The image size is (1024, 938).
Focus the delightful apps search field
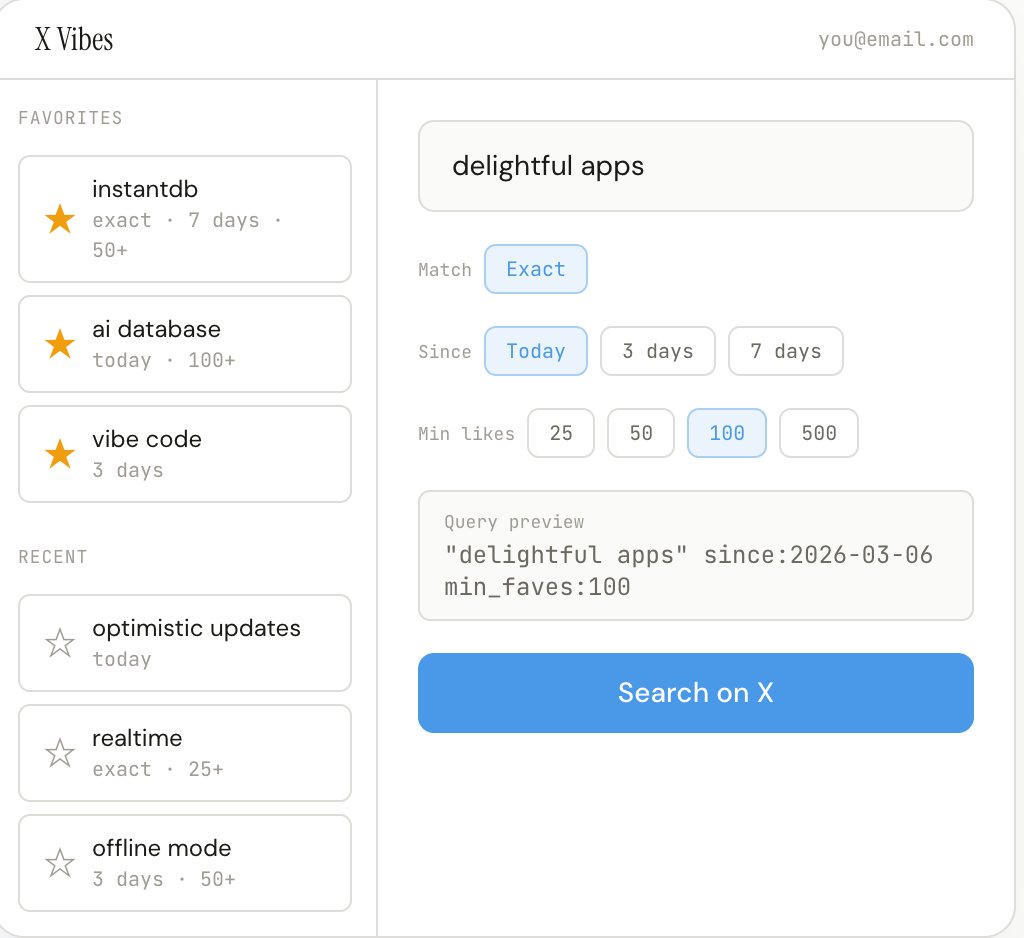pyautogui.click(x=696, y=166)
